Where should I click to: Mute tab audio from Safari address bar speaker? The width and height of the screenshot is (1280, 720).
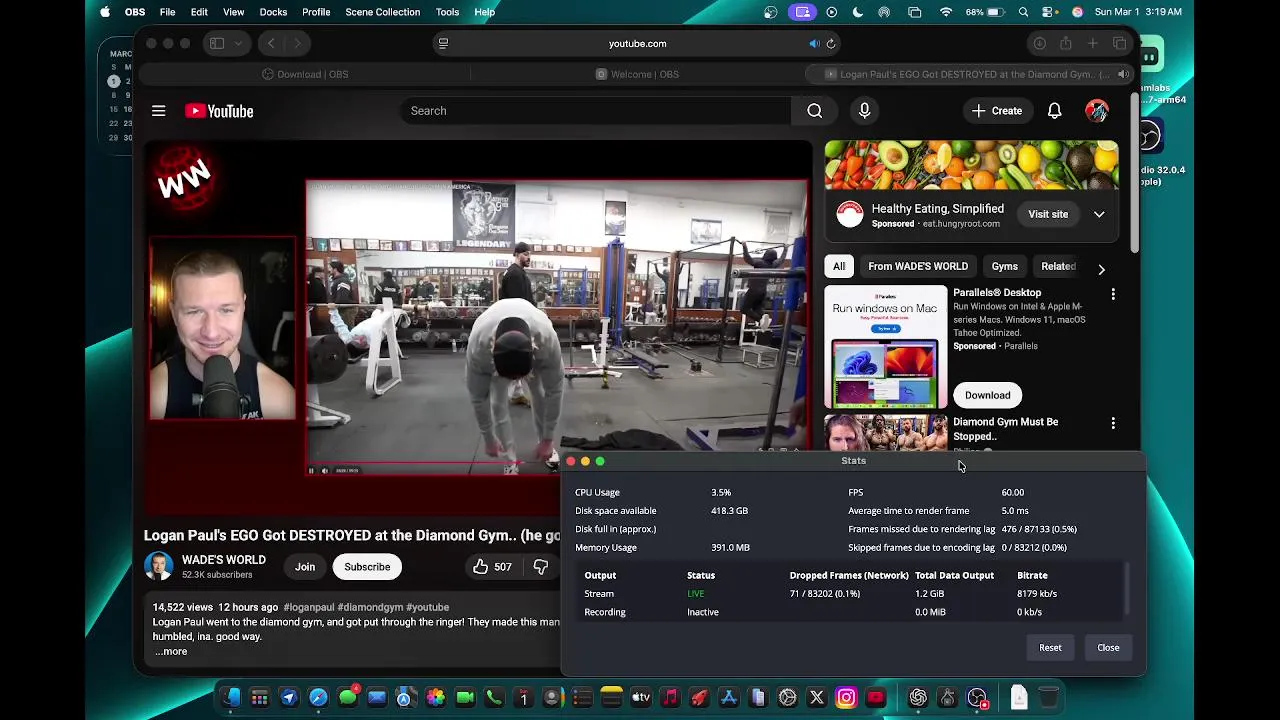814,44
